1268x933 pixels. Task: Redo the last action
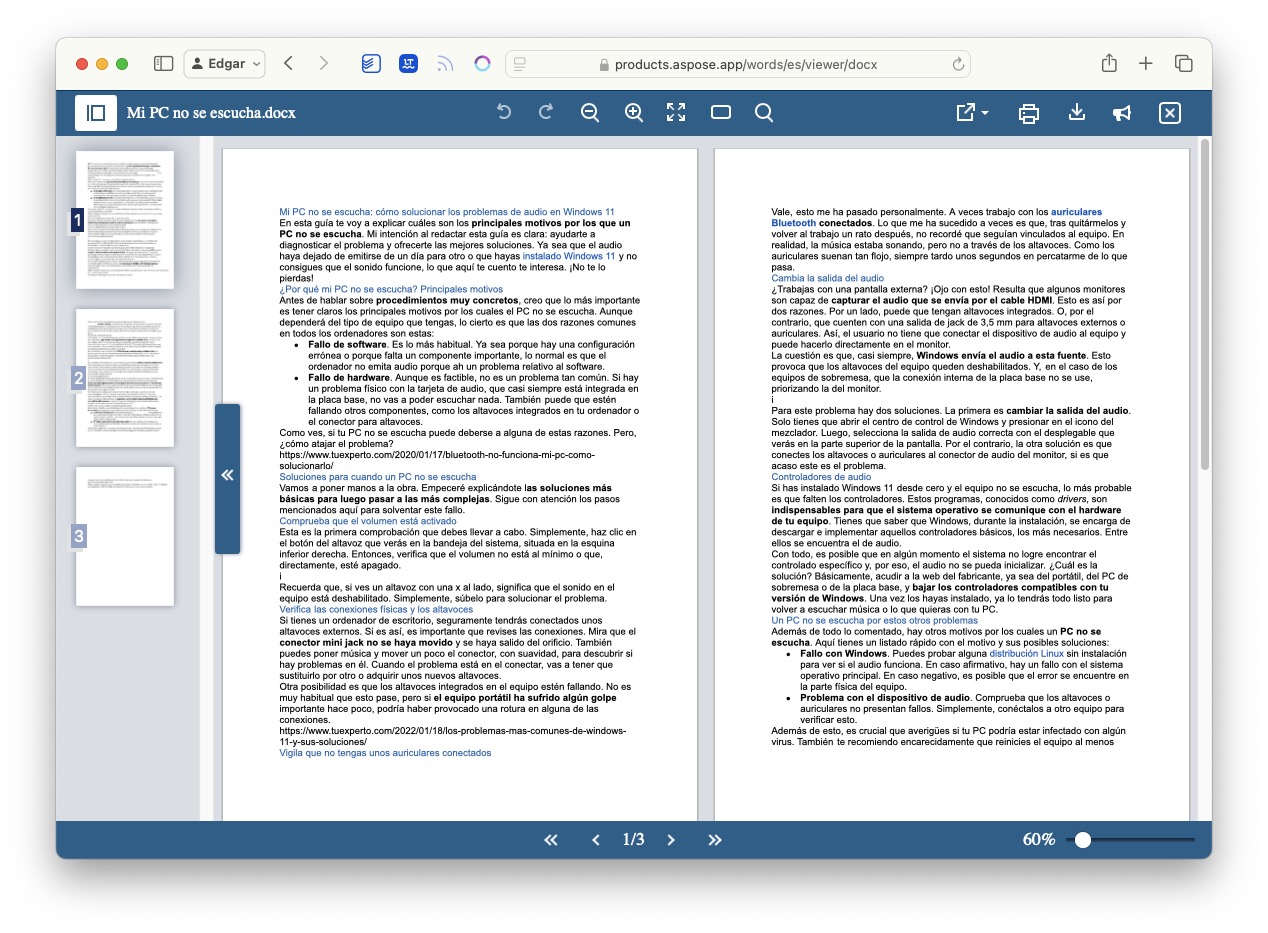(545, 113)
